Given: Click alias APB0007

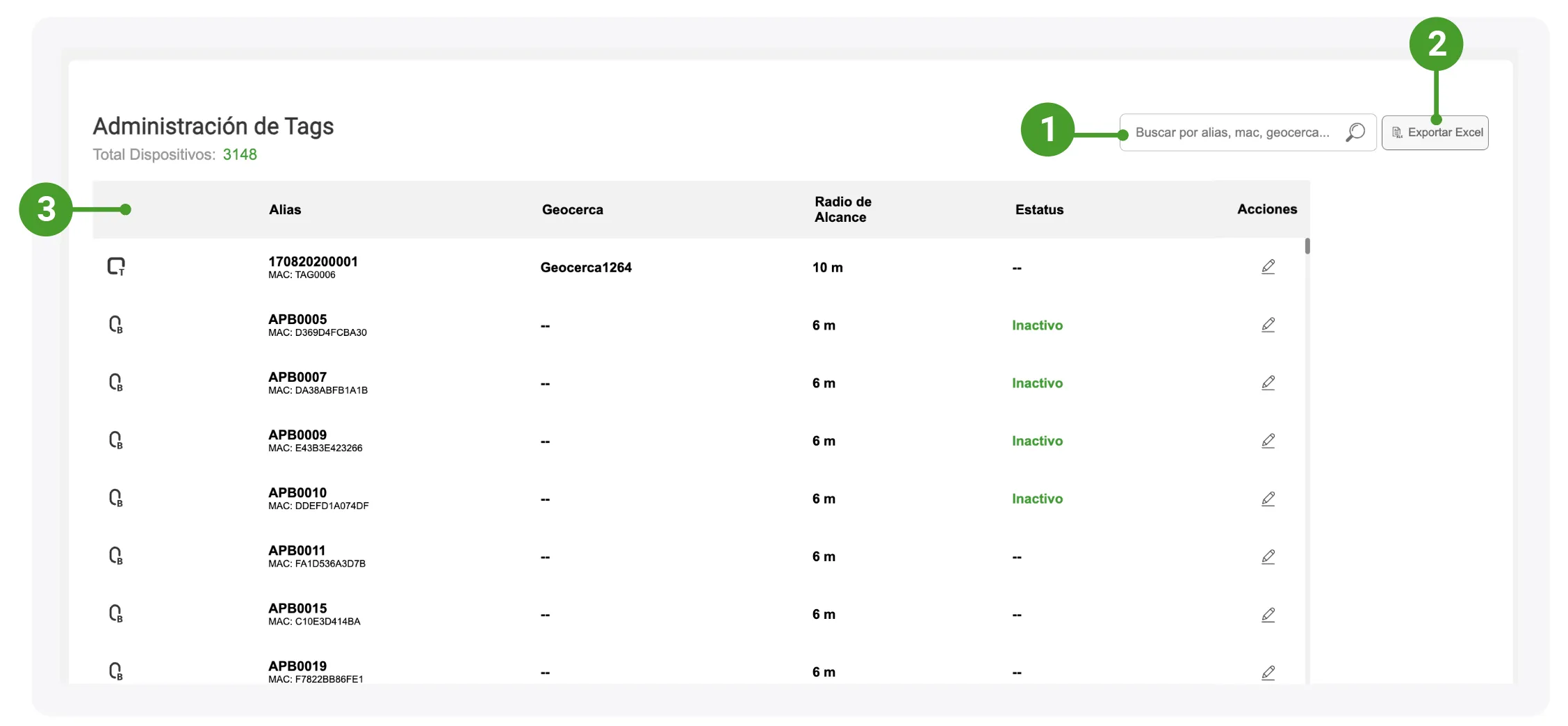Looking at the screenshot, I should click(297, 377).
